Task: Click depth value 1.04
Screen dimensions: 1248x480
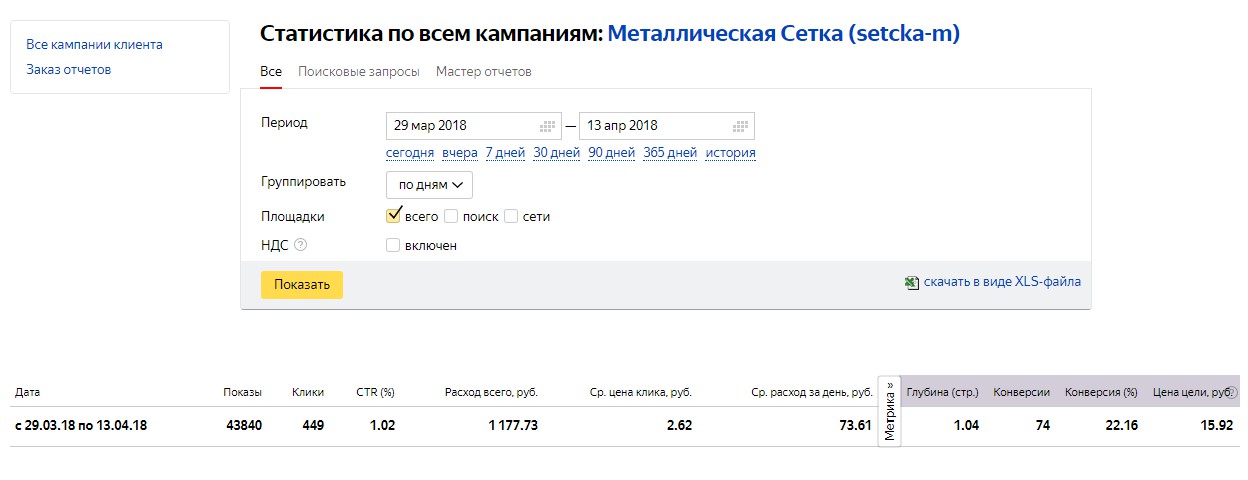Action: coord(965,425)
